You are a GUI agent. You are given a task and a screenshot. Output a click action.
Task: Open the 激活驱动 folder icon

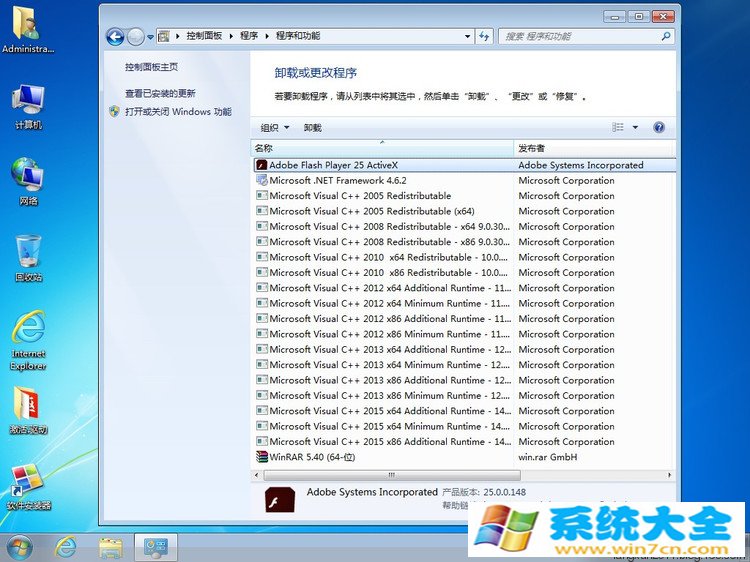click(x=28, y=410)
